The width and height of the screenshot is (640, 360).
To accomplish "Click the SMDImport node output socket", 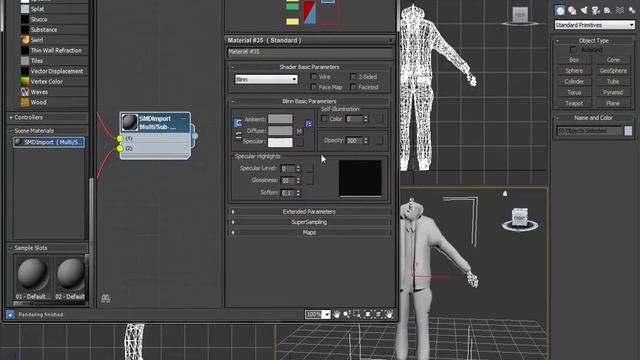I will point(195,136).
